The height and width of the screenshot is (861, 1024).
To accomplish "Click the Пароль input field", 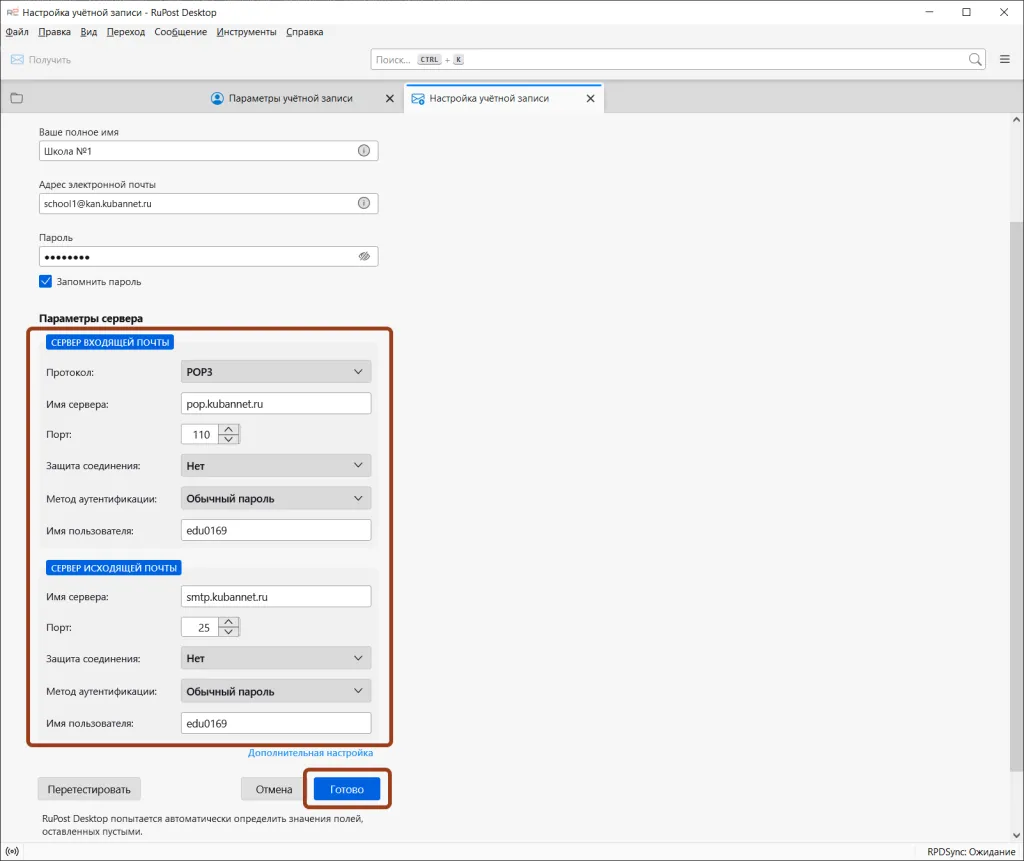I will (x=208, y=256).
